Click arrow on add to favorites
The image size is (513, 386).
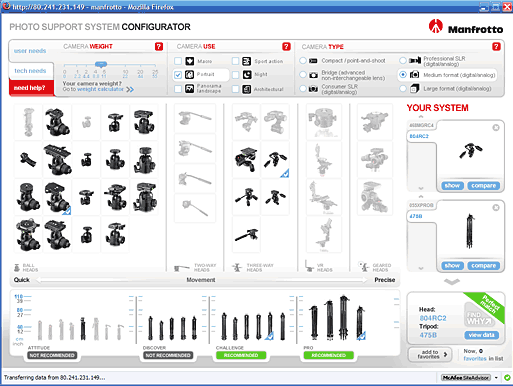coord(445,354)
